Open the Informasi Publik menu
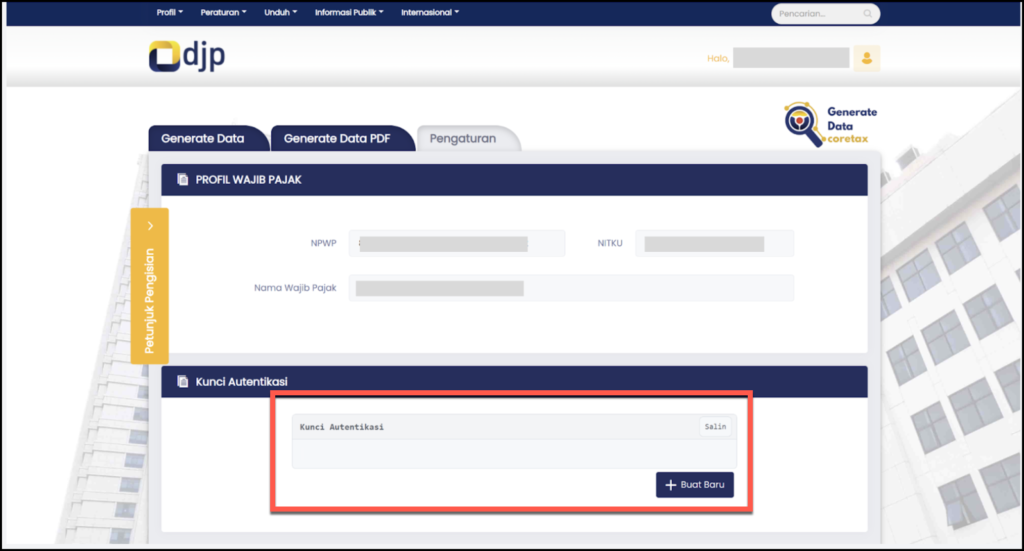This screenshot has width=1024, height=551. point(349,13)
